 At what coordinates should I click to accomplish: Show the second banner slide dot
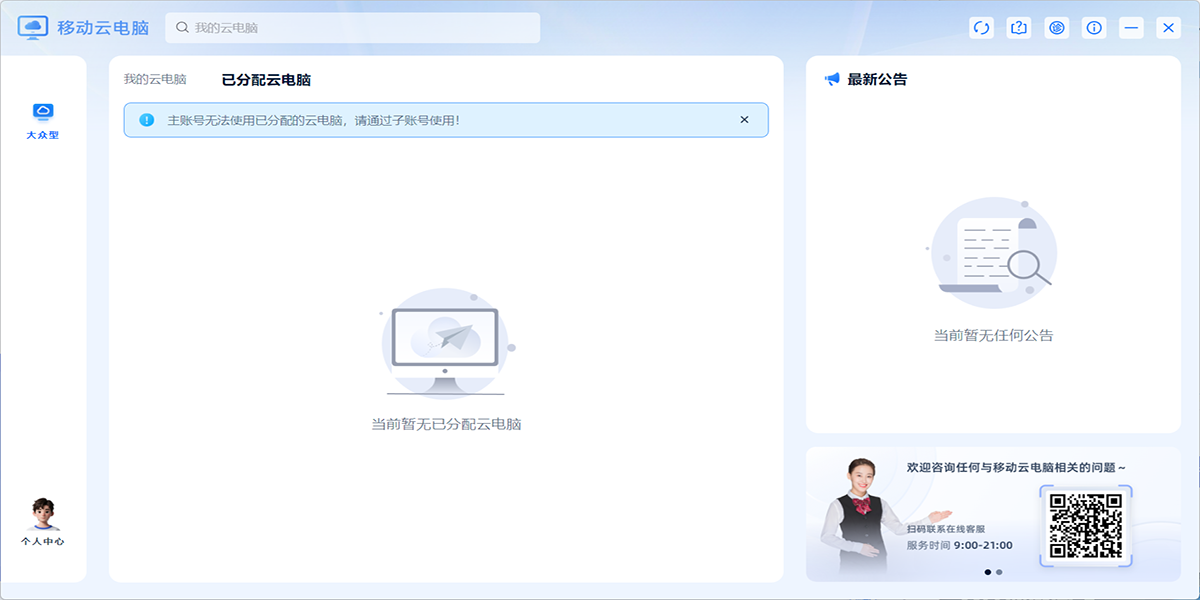click(999, 572)
